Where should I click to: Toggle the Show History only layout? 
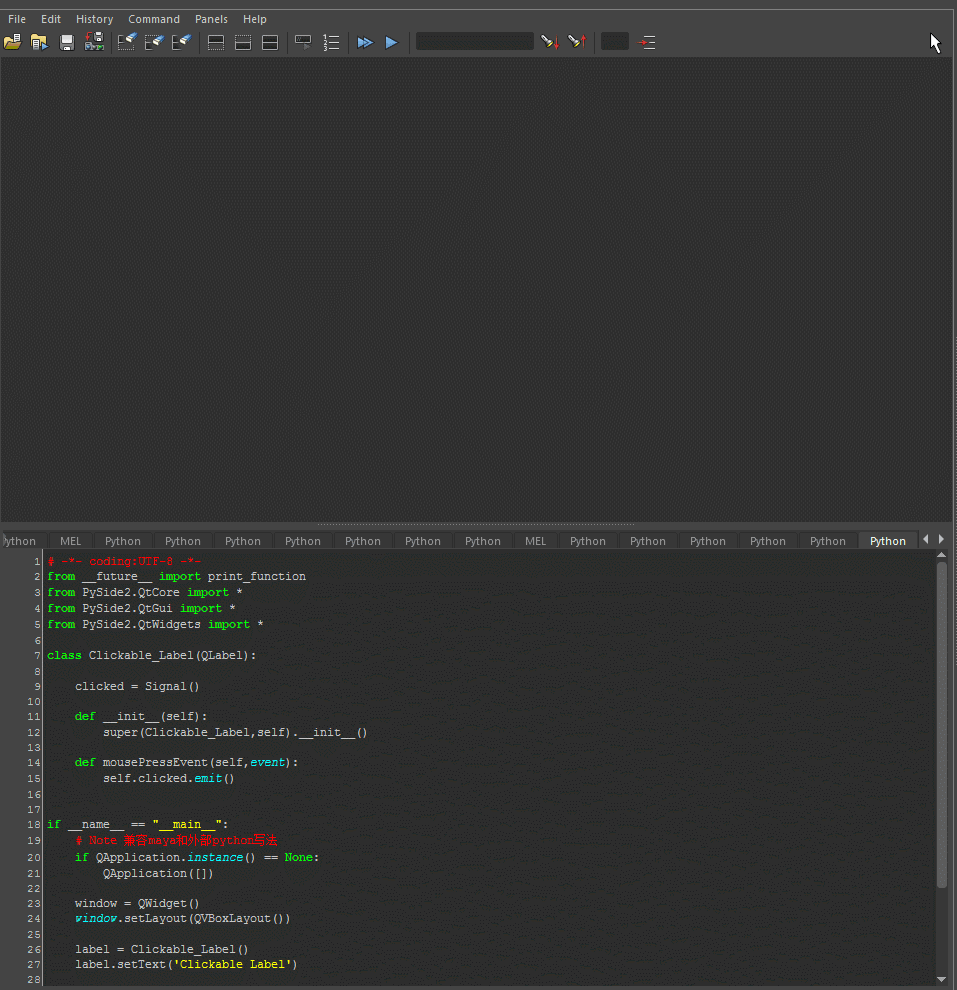point(215,42)
